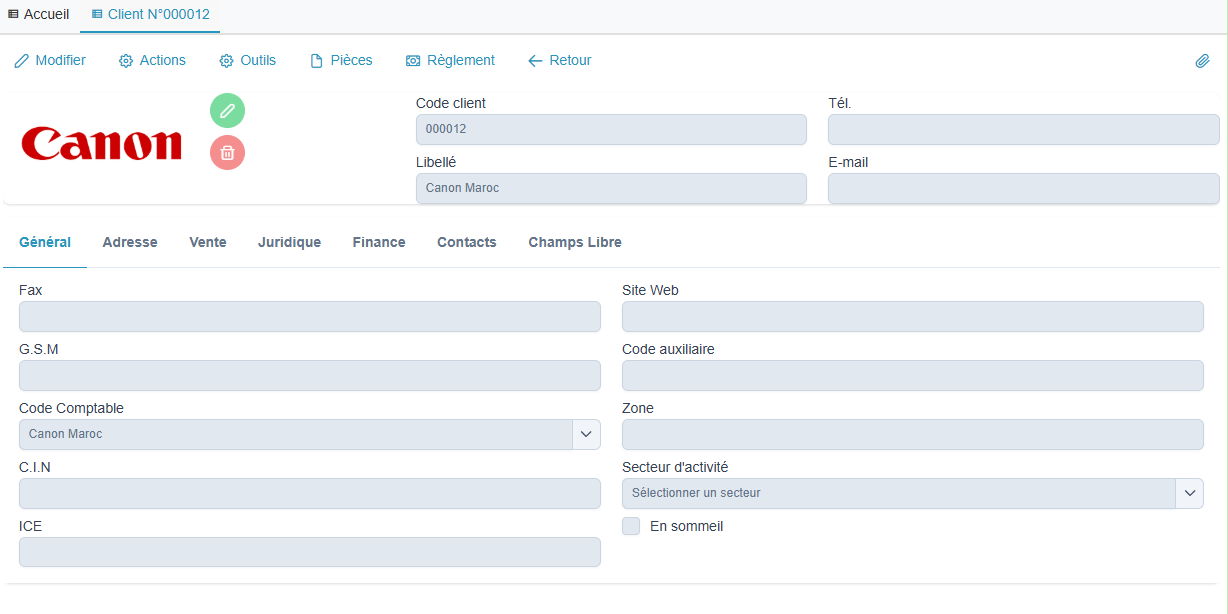Delete the Canon logo with the red trash icon
This screenshot has height=614, width=1228.
(x=227, y=152)
